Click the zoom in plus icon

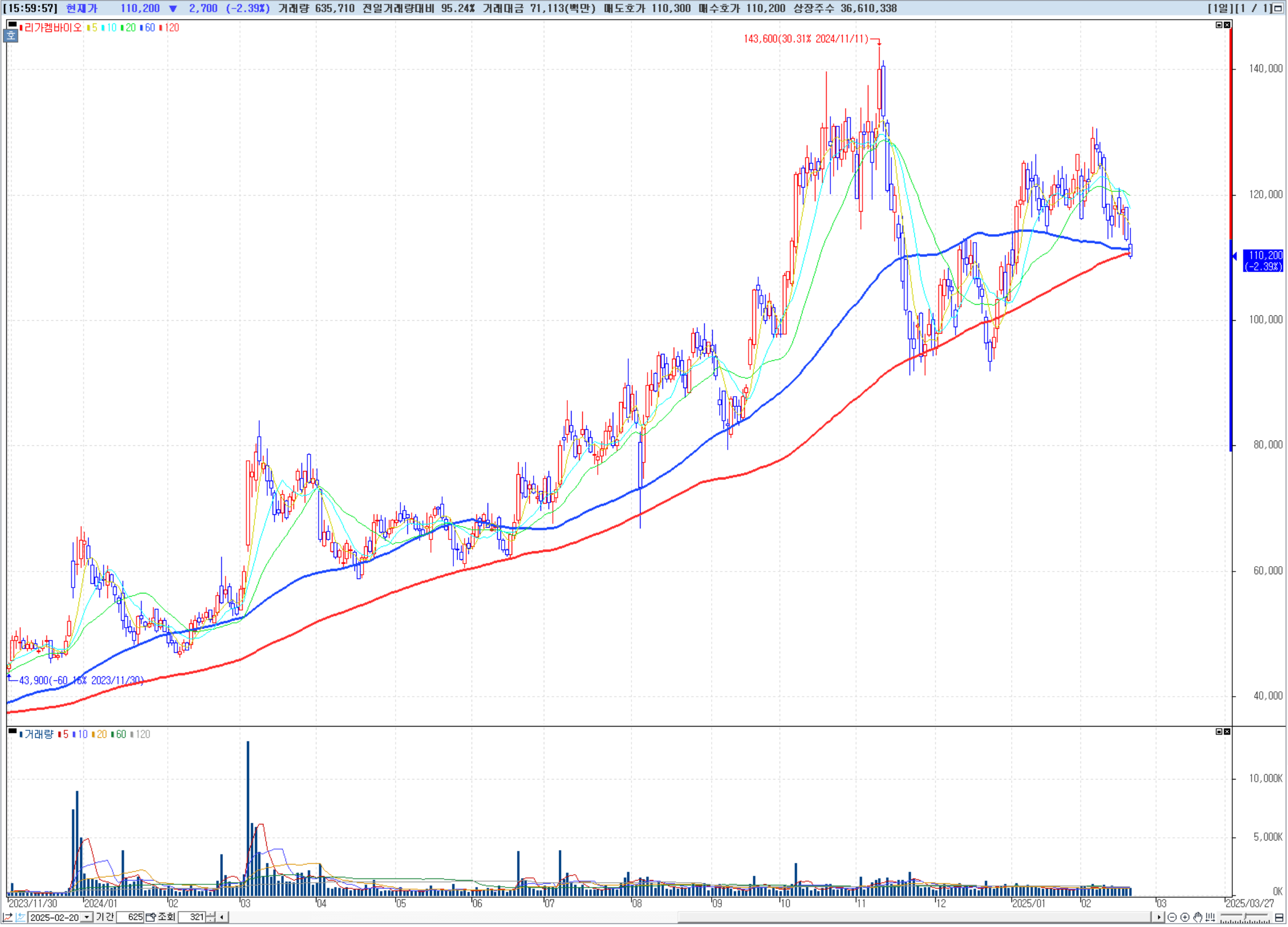click(x=1185, y=917)
